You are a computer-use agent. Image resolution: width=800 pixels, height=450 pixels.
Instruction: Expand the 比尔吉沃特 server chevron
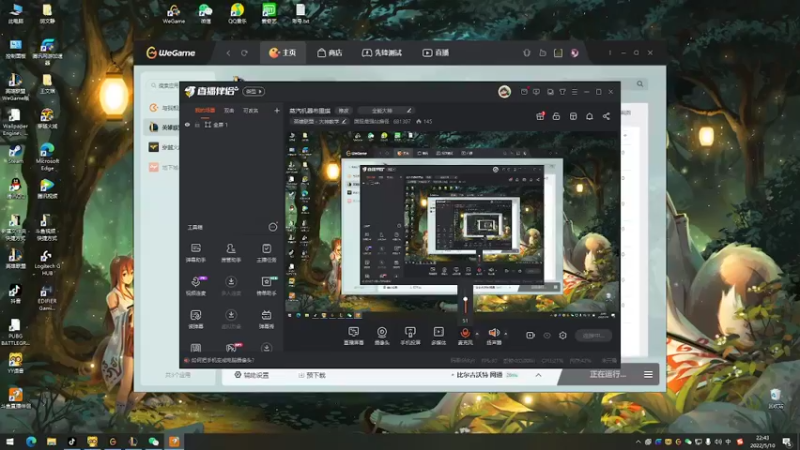538,375
